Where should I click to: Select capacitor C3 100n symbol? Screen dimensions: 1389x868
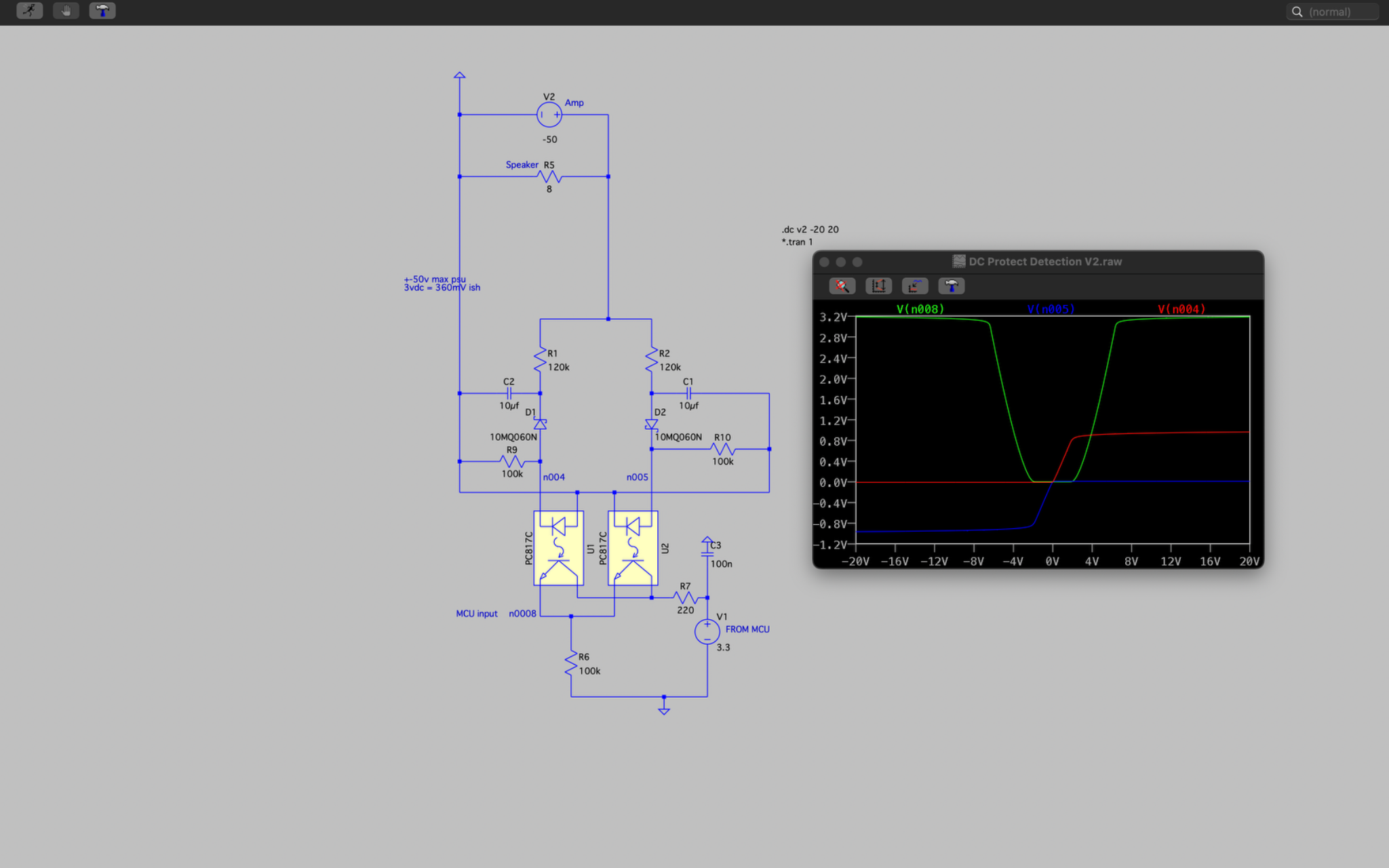point(707,553)
